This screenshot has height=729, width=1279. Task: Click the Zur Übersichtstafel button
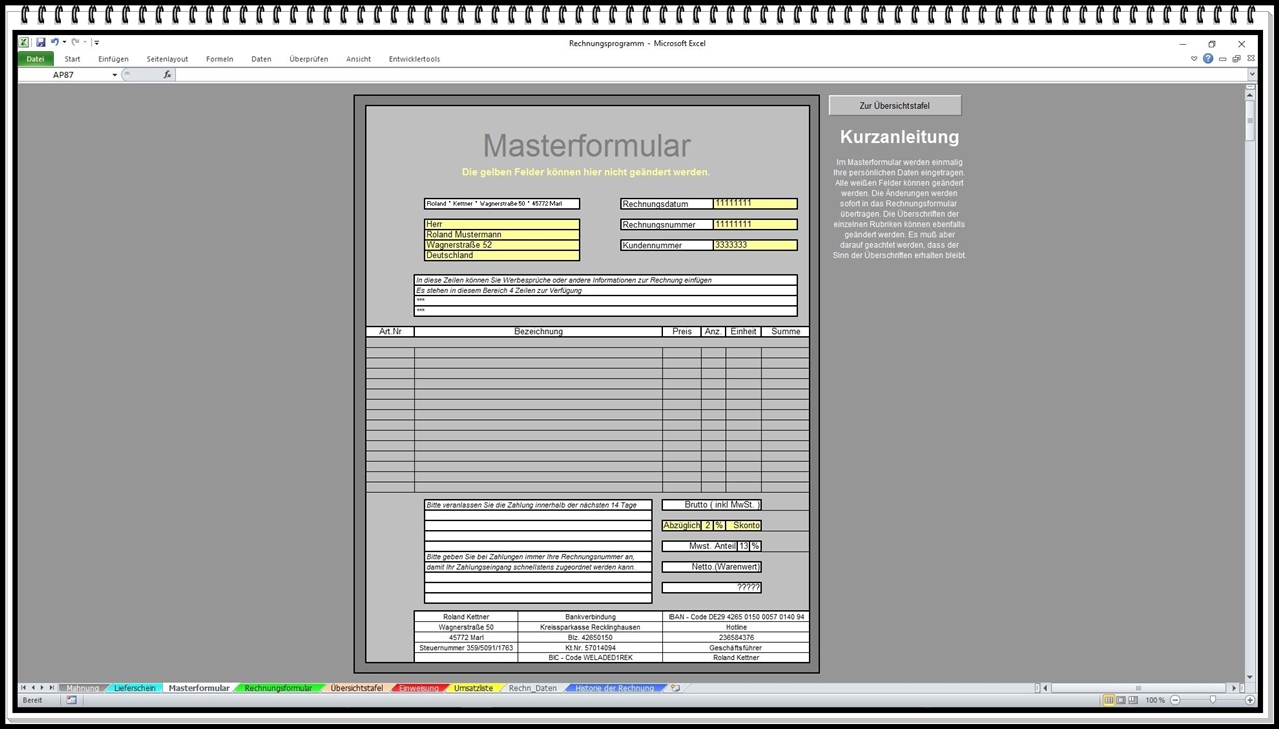[x=895, y=105]
